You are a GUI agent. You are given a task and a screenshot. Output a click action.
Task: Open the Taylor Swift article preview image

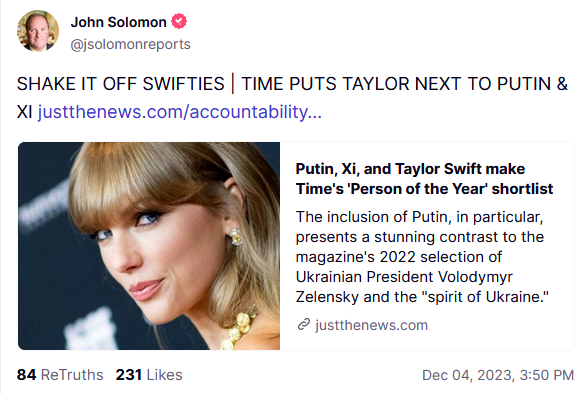(149, 246)
